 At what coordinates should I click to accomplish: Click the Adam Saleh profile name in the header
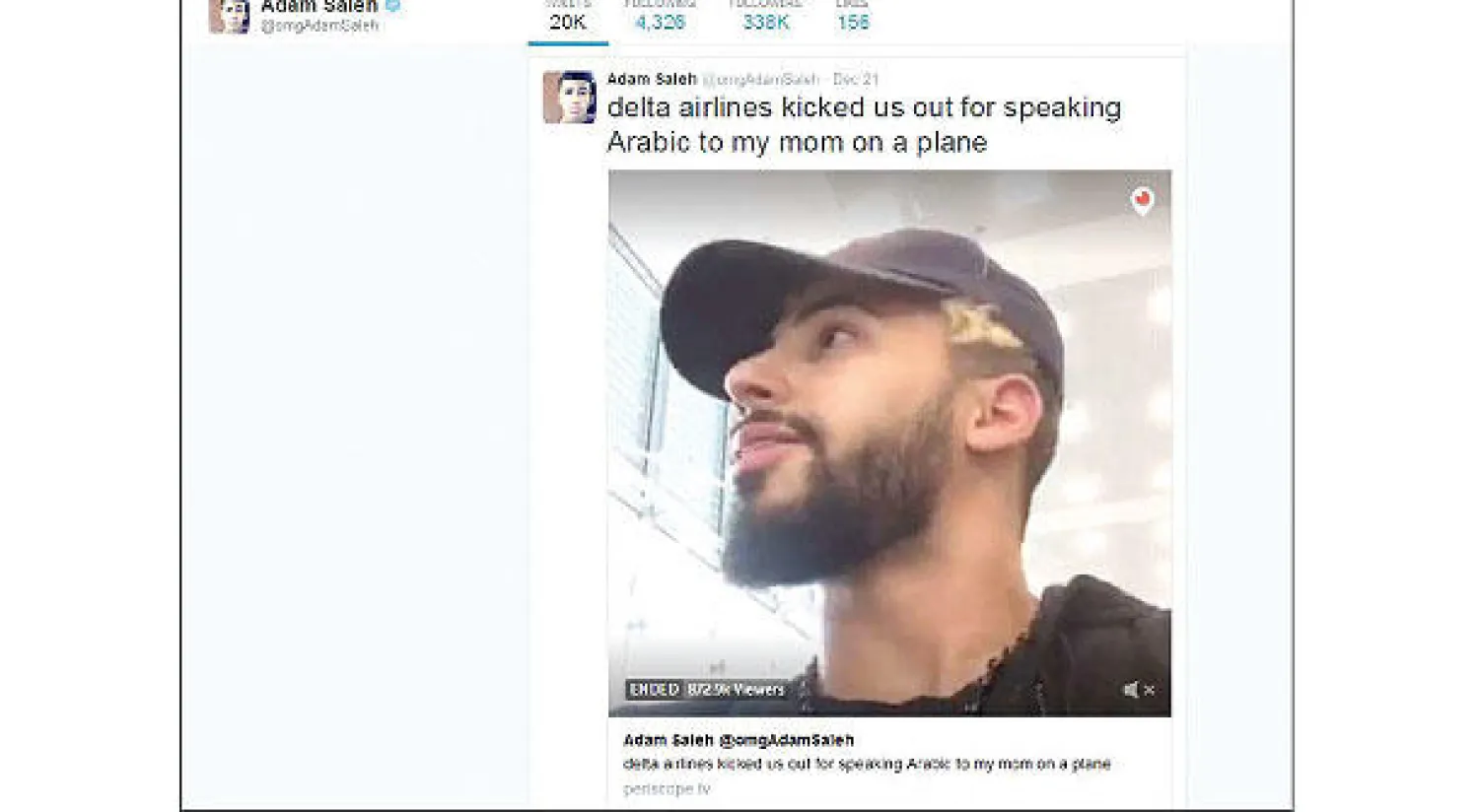click(318, 6)
